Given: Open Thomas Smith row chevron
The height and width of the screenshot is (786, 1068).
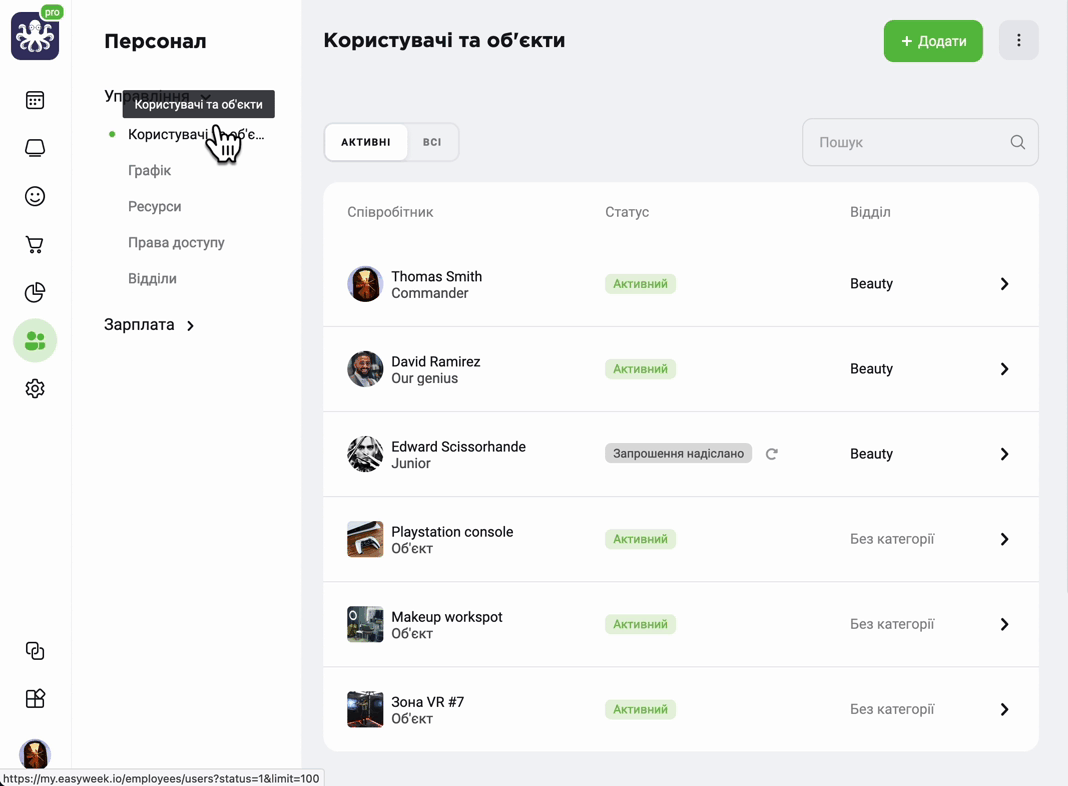Looking at the screenshot, I should pyautogui.click(x=1005, y=284).
